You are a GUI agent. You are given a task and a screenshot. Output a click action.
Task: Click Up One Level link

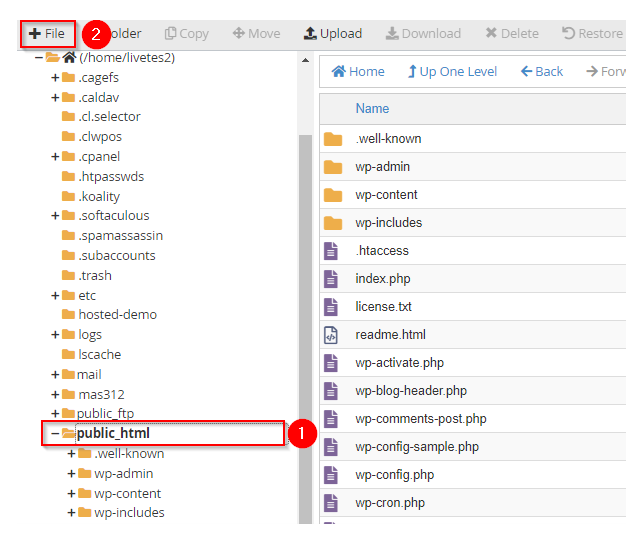pyautogui.click(x=452, y=72)
